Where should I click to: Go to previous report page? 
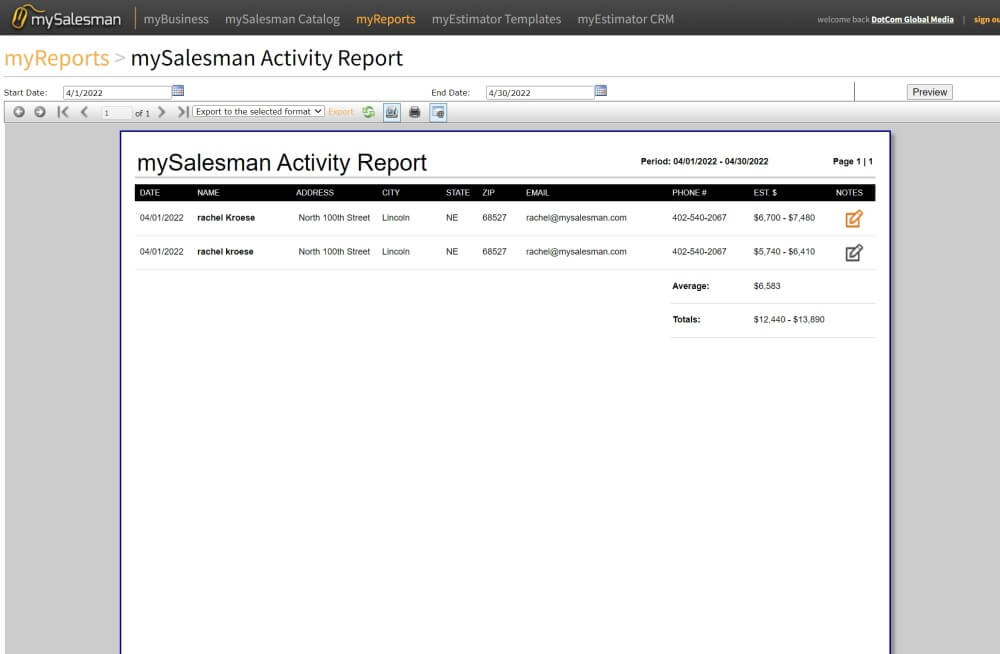[84, 112]
